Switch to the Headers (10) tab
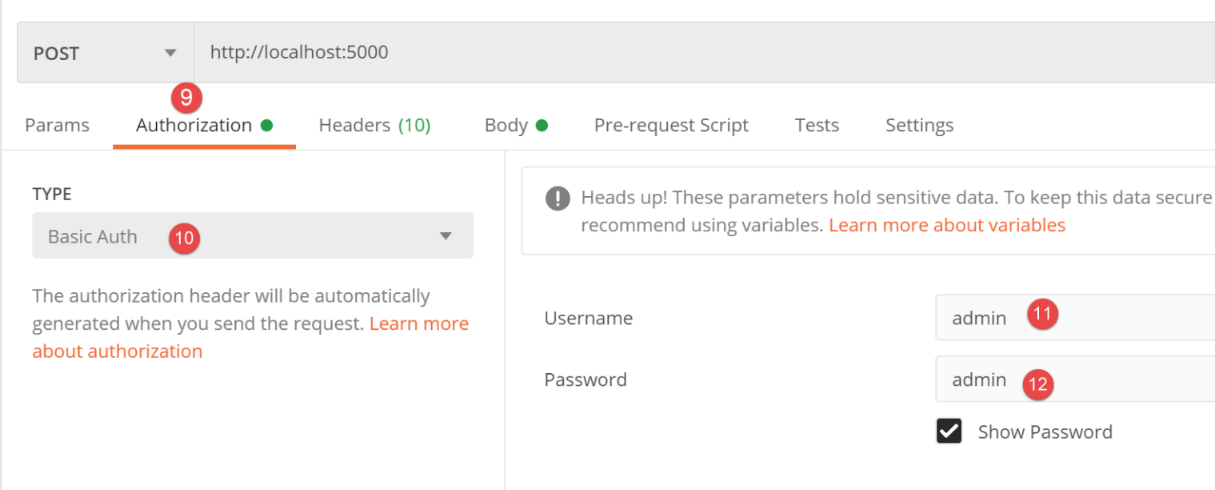 [x=374, y=126]
